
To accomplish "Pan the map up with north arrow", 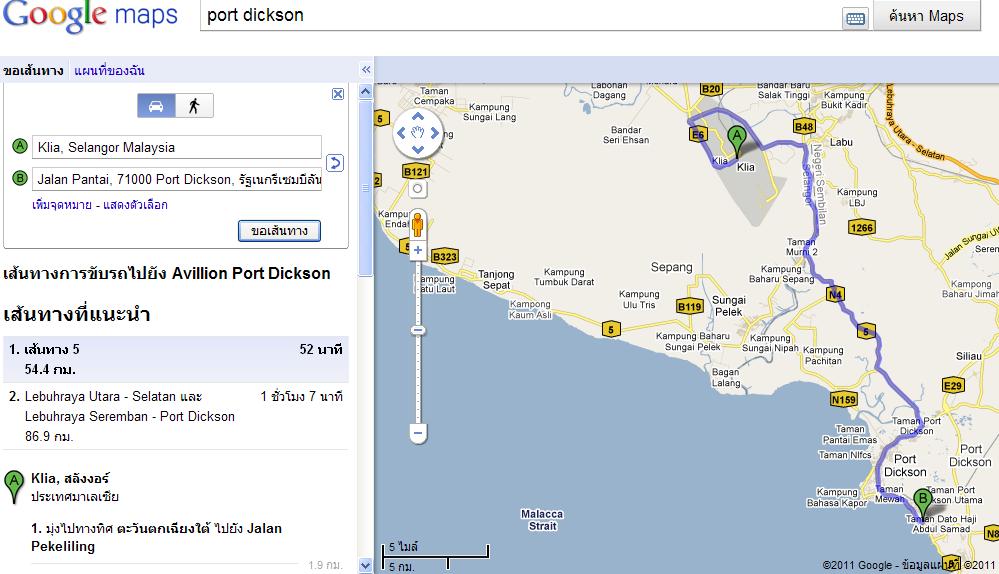I will (418, 114).
